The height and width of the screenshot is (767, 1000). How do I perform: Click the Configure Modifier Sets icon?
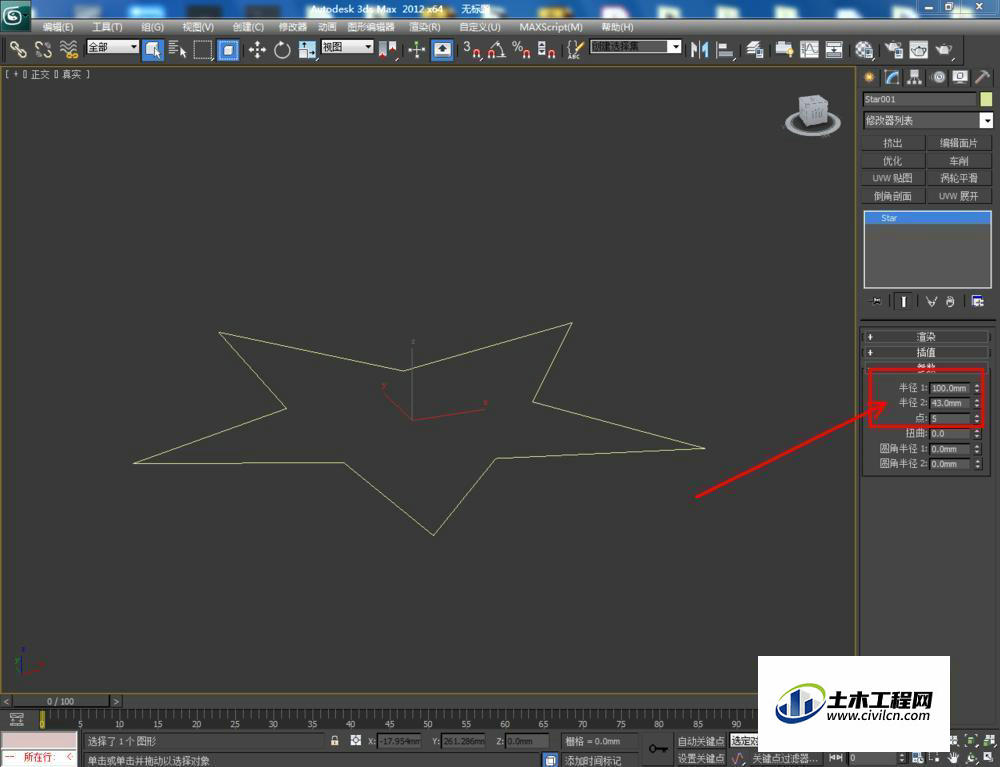[x=978, y=301]
